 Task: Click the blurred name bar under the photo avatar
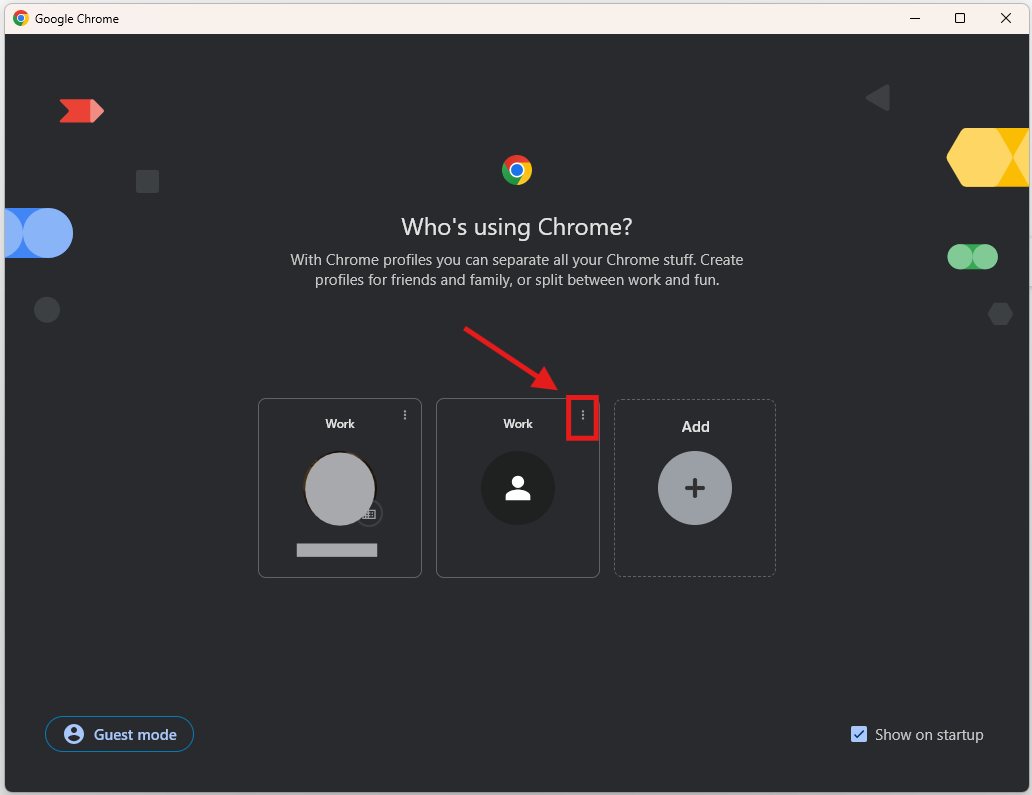coord(337,550)
